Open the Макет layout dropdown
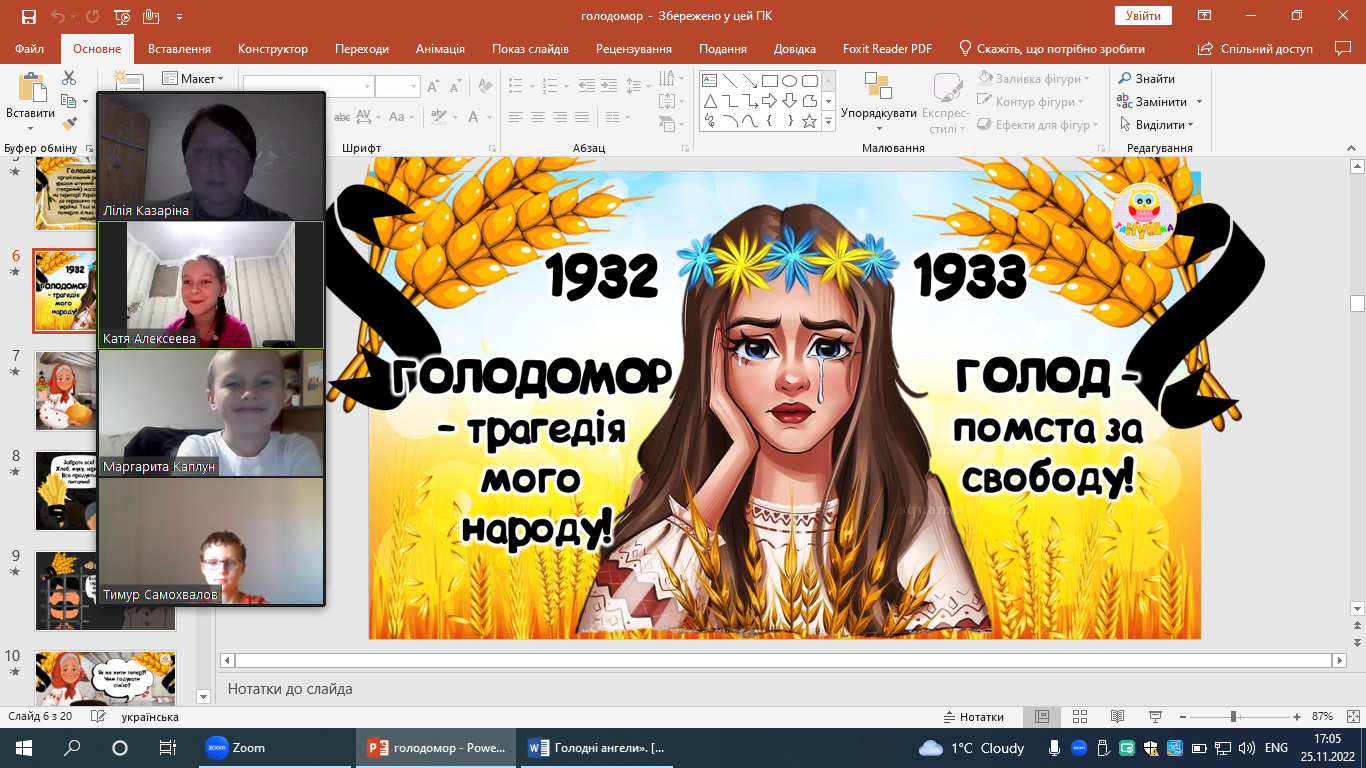 [x=193, y=78]
